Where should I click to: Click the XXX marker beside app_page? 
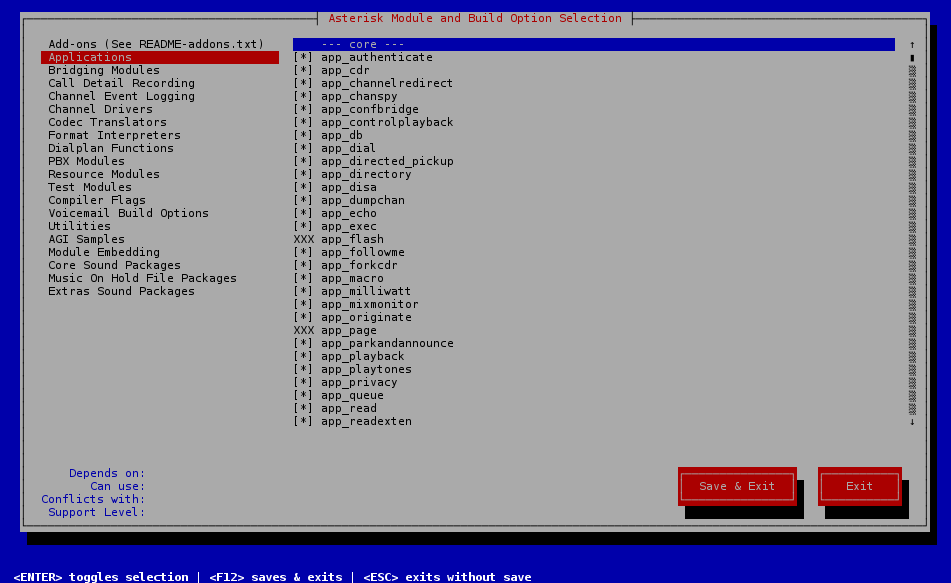click(303, 330)
